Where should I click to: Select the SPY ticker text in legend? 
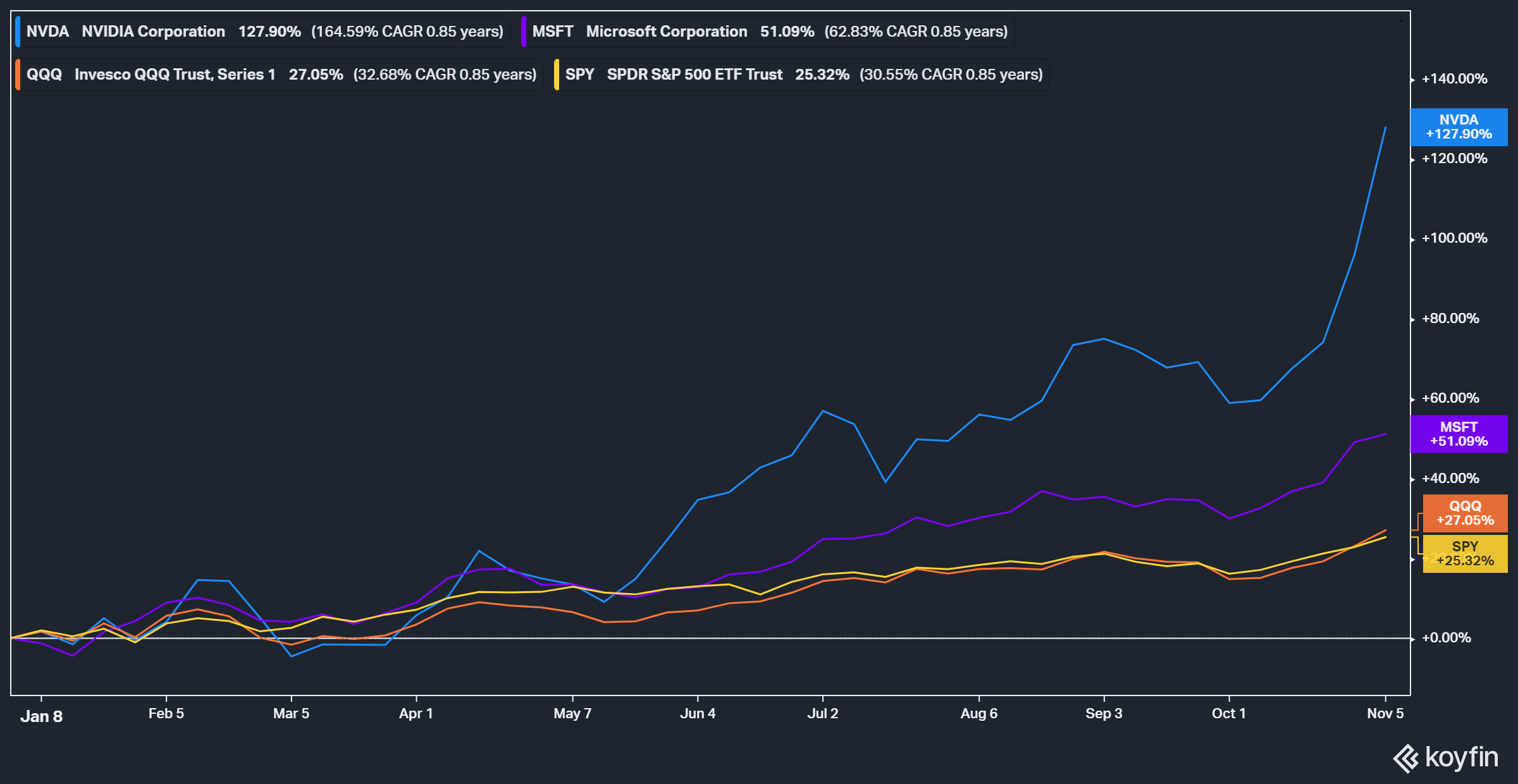580,75
